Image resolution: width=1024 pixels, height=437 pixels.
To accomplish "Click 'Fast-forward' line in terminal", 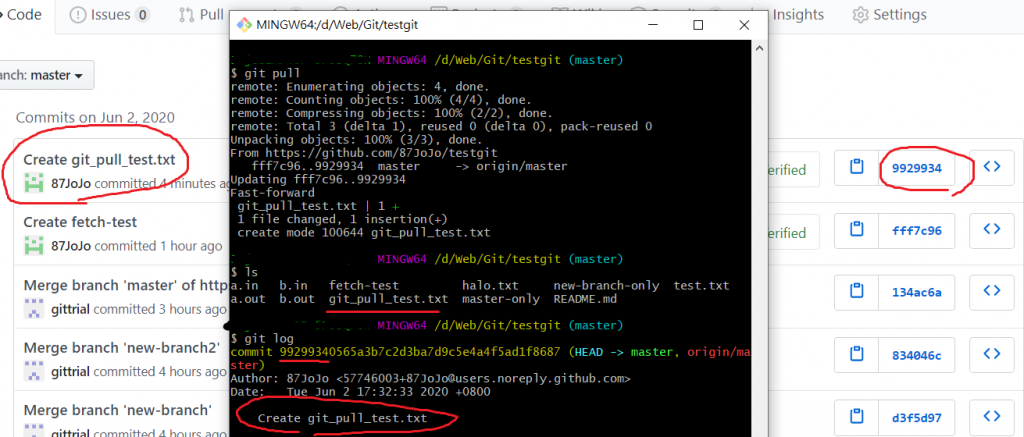I will pyautogui.click(x=272, y=193).
